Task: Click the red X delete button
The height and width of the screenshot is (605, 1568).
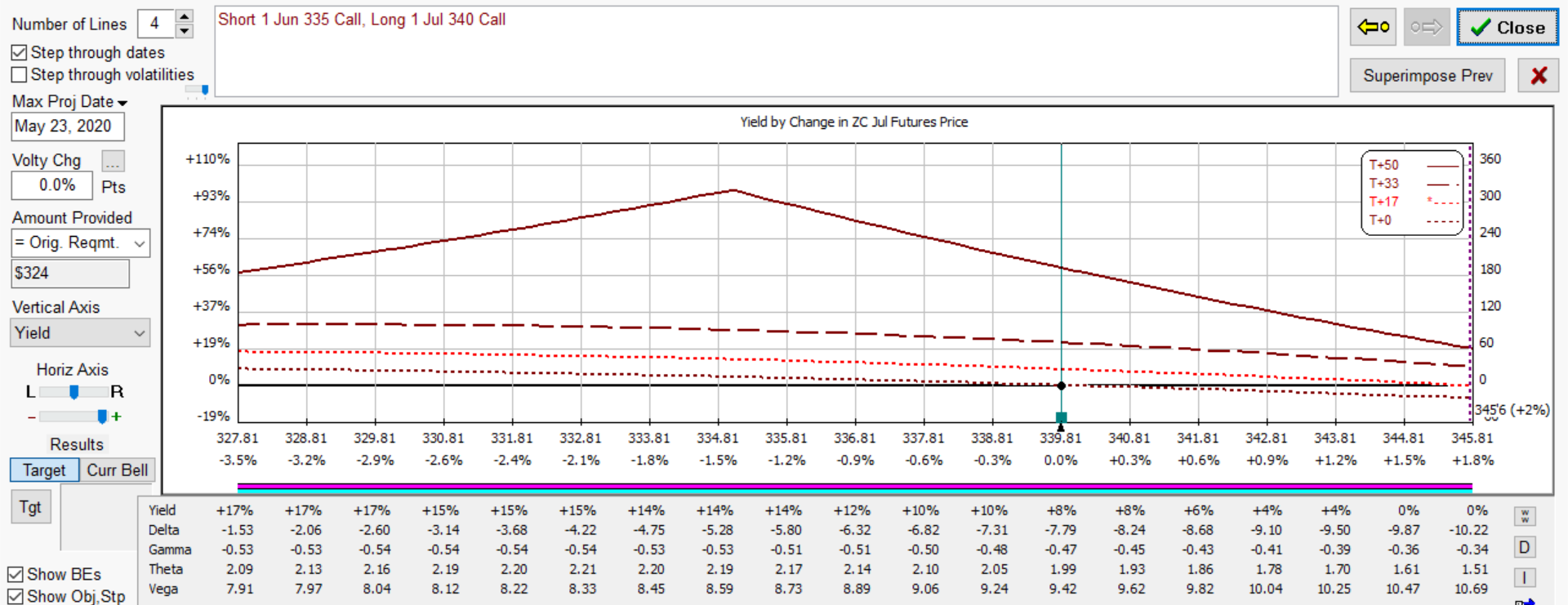Action: click(1539, 76)
